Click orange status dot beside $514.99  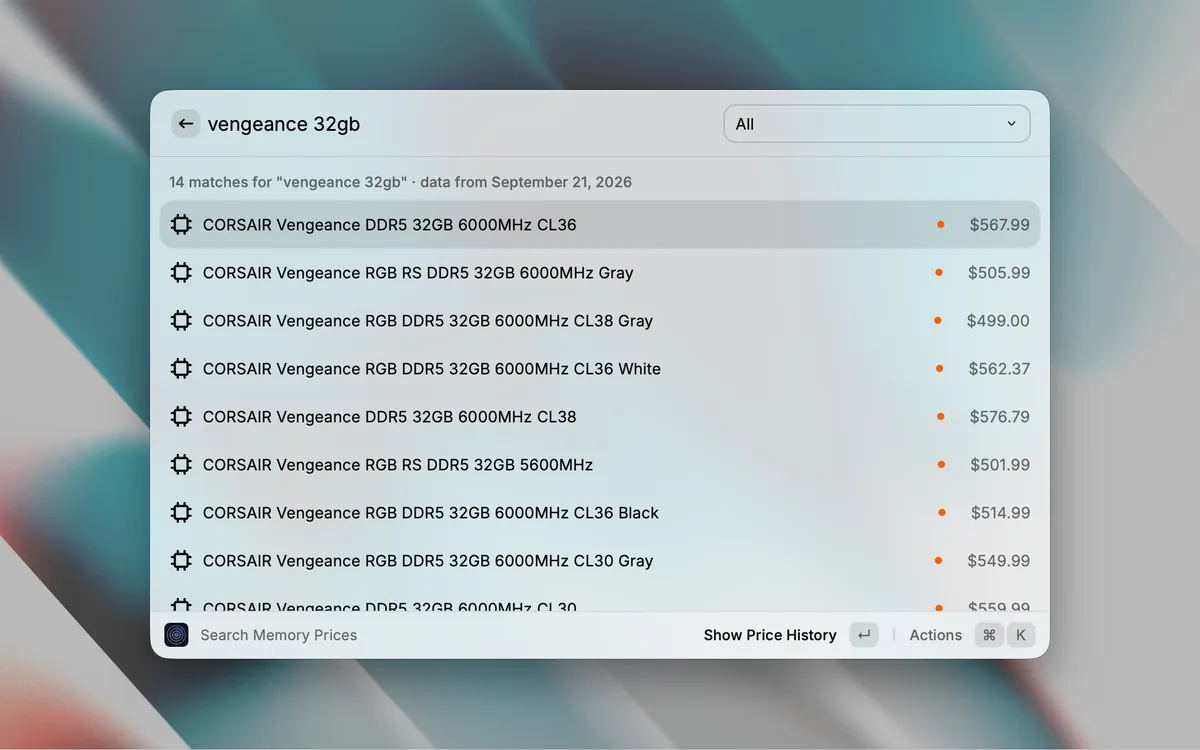942,513
